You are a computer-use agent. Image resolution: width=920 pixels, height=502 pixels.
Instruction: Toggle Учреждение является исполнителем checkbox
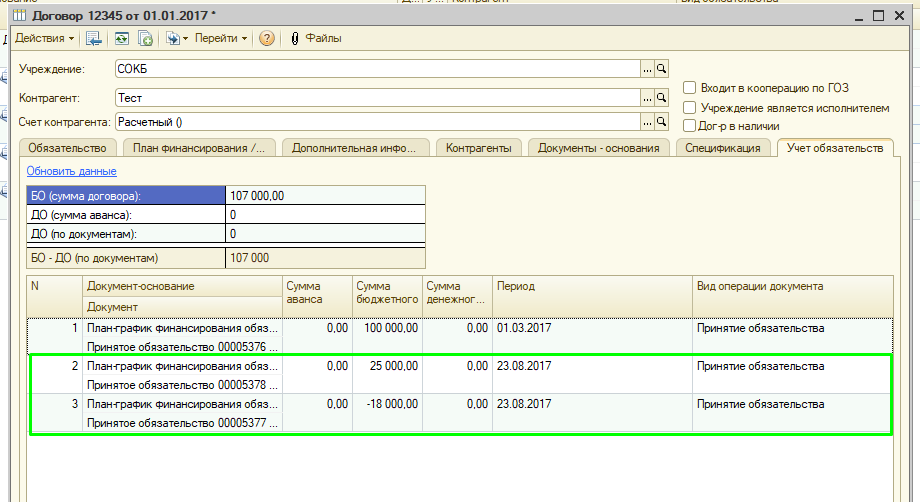(x=689, y=107)
